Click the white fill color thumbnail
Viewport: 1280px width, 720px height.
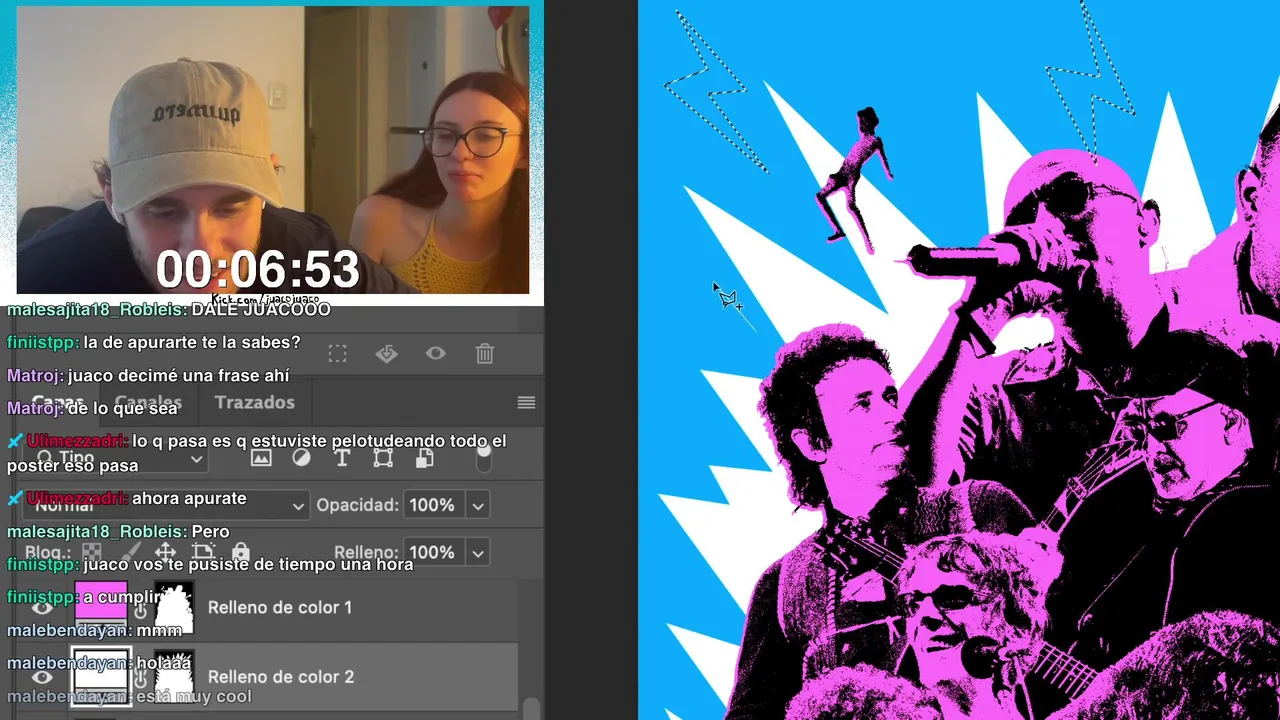(101, 677)
